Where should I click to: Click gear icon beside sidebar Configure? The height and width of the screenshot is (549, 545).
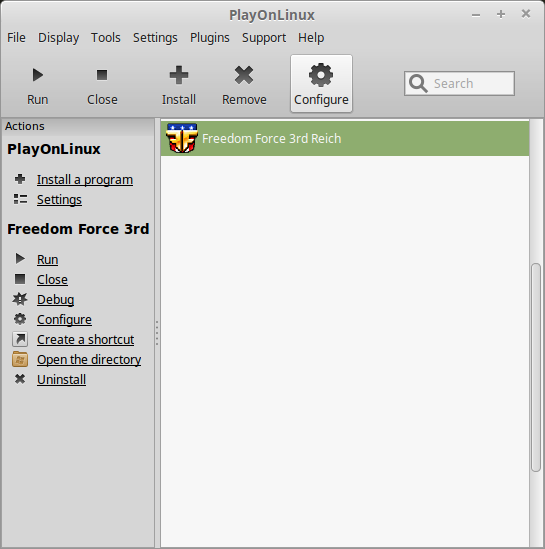pos(20,319)
